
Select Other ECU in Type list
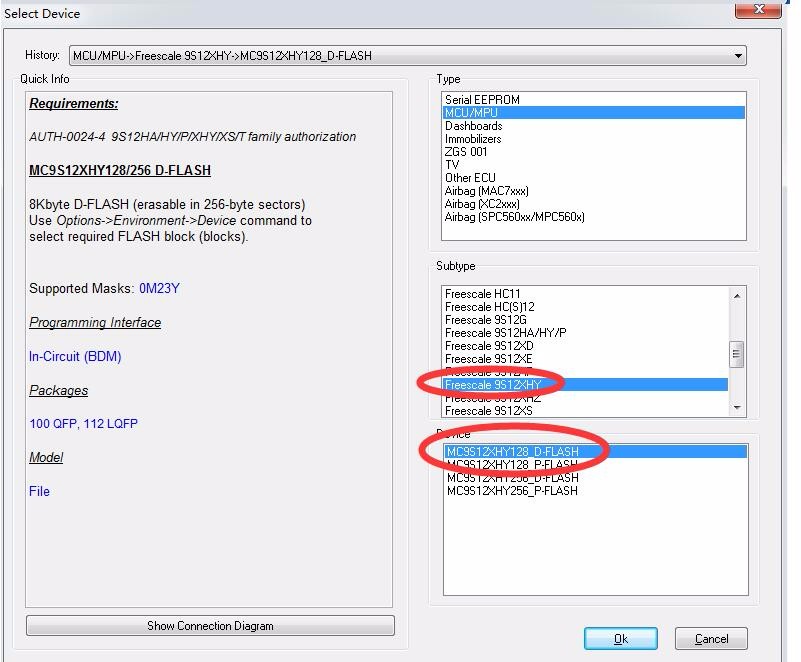pos(593,178)
